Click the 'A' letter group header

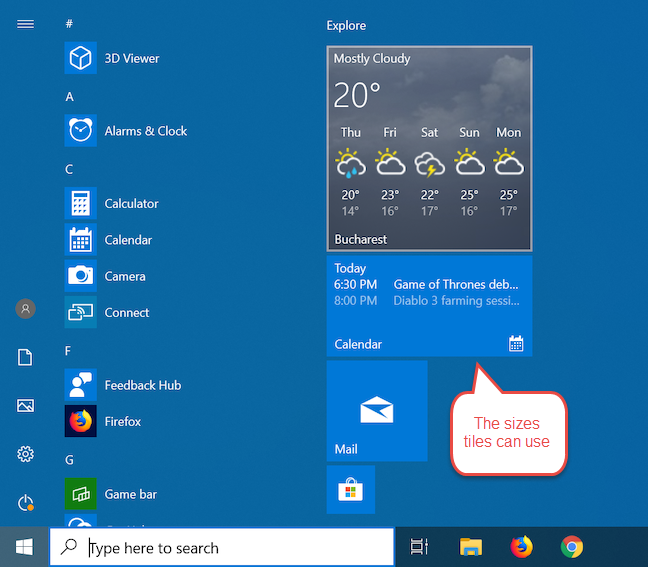69,97
